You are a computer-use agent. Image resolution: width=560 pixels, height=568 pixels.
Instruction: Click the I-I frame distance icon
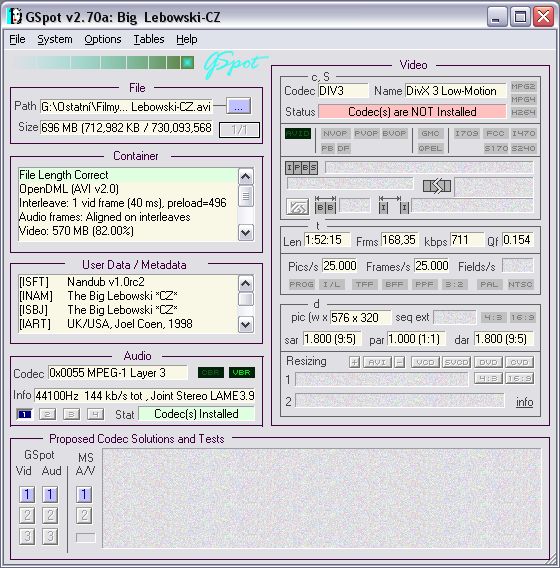(x=394, y=205)
